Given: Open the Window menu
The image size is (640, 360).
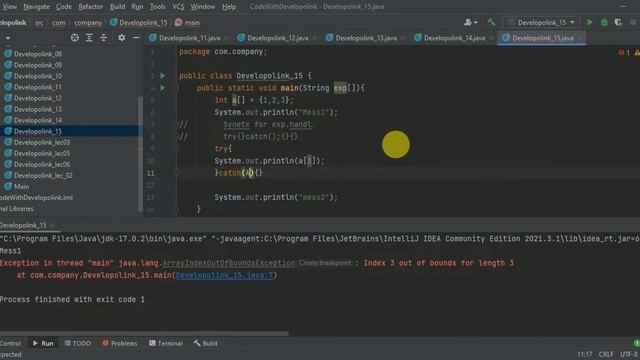Looking at the screenshot, I should pos(202,7).
